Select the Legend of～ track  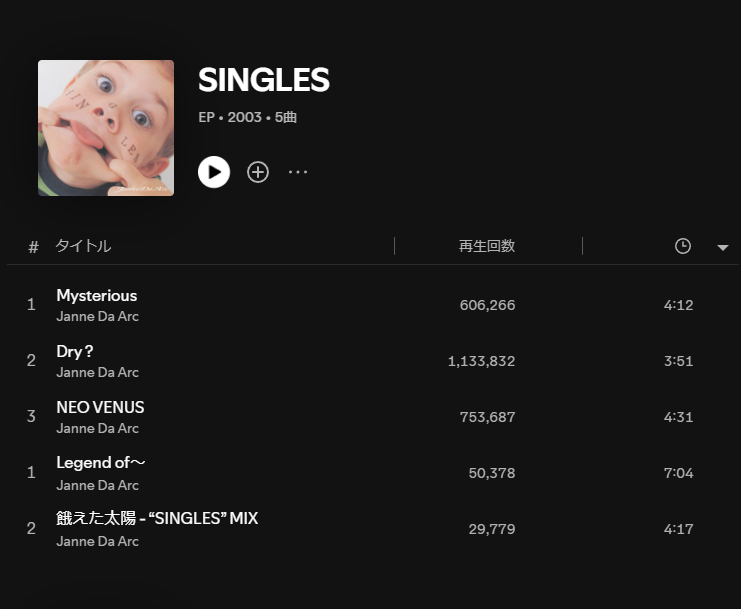[101, 463]
